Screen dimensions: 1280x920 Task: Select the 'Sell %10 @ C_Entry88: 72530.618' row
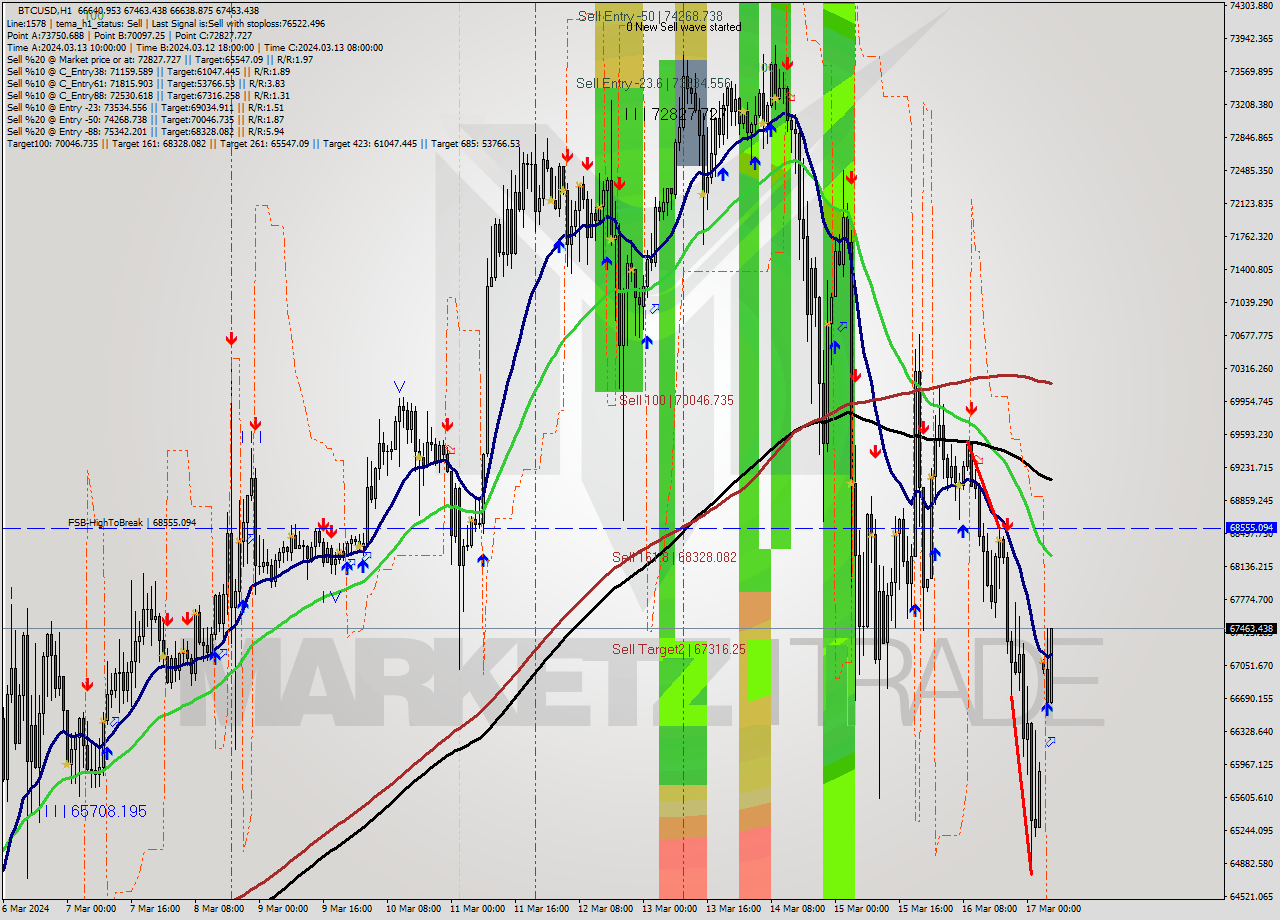pos(148,95)
